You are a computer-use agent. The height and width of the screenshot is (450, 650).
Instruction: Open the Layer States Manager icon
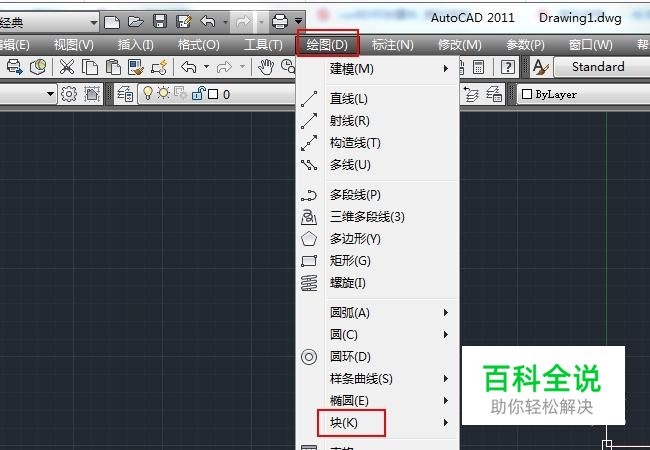coord(494,94)
